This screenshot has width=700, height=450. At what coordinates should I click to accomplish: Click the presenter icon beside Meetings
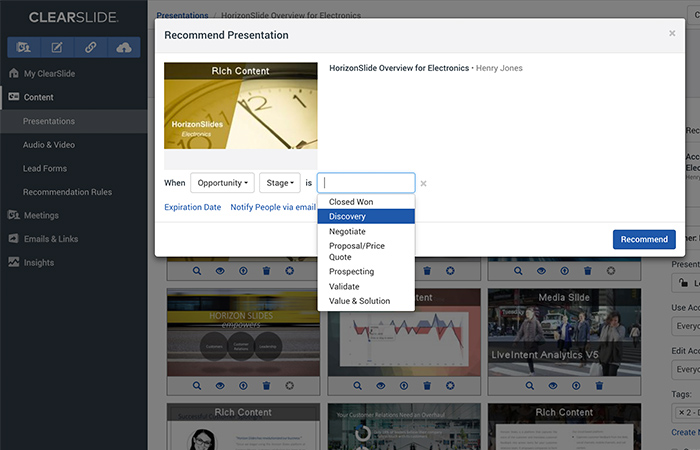(14, 215)
